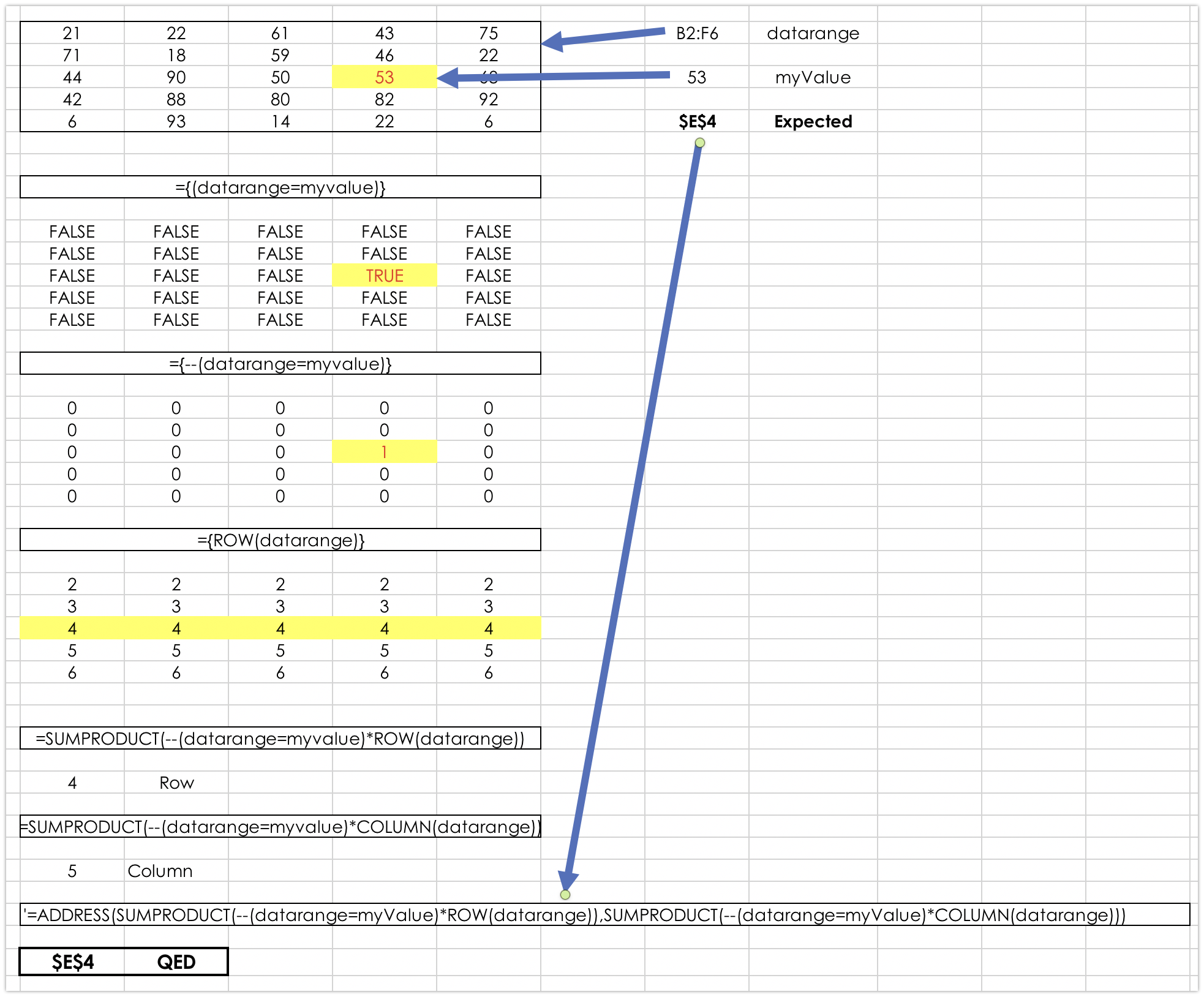Click the SUMPRODUCT ROW formula box
The width and height of the screenshot is (1204, 997).
280,739
